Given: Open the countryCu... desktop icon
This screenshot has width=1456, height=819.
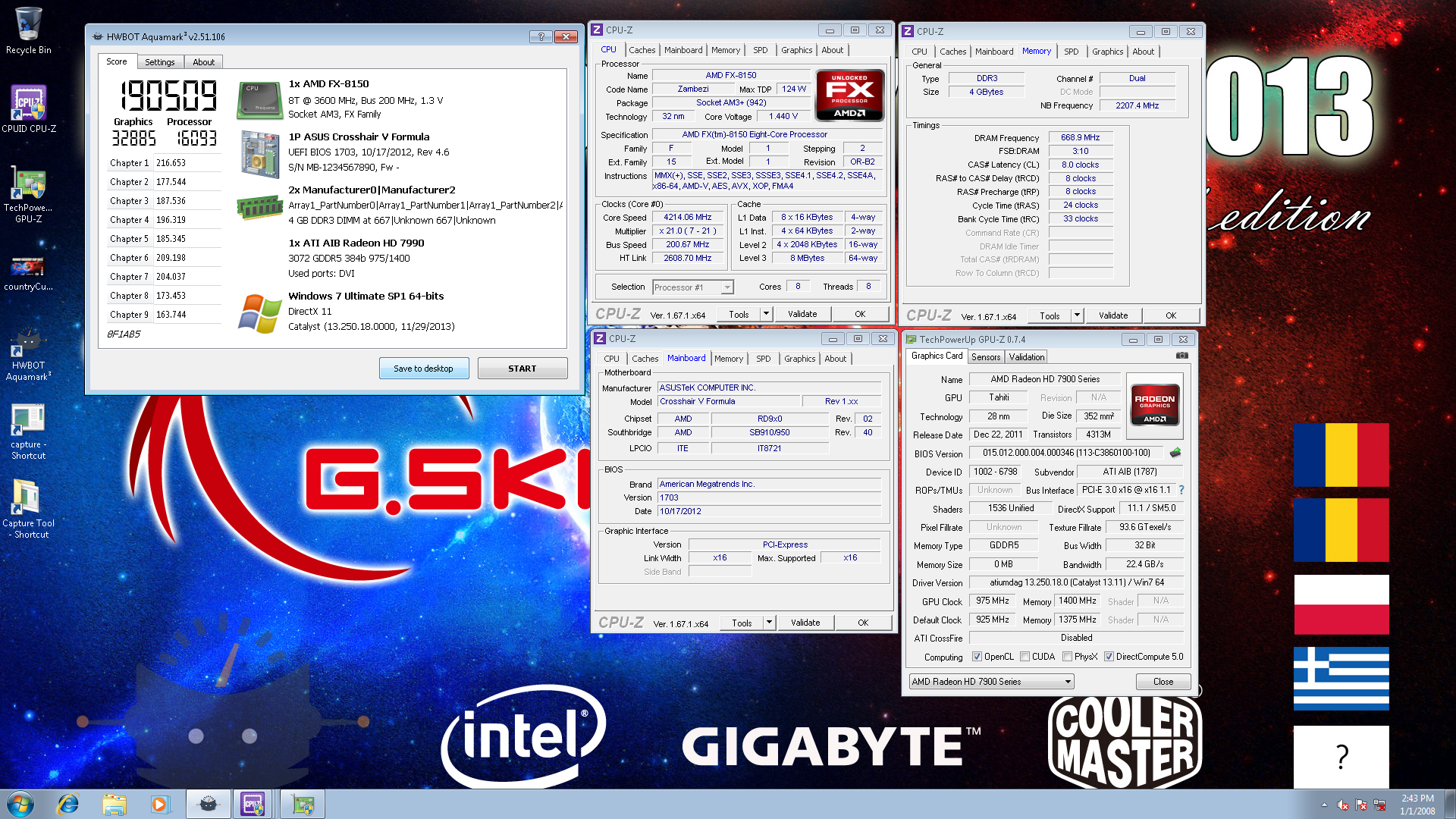Looking at the screenshot, I should coord(28,274).
